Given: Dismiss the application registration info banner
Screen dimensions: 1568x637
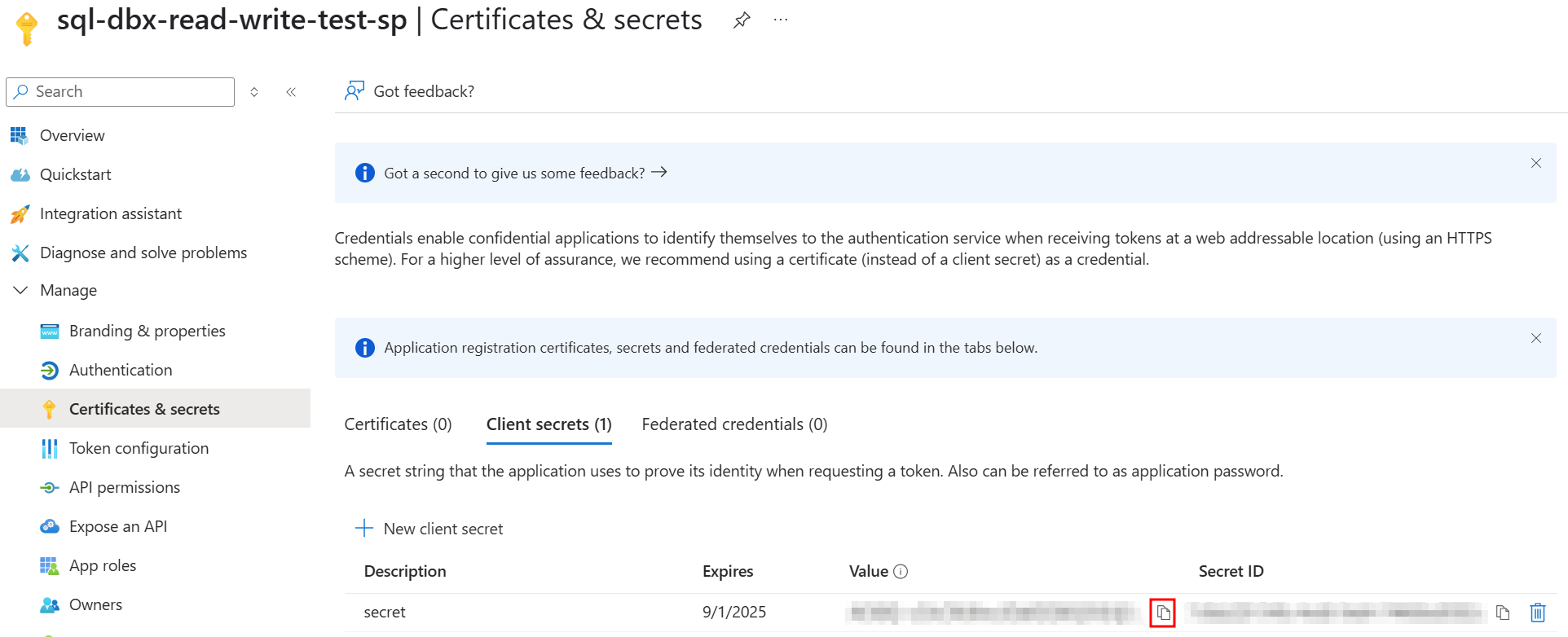Looking at the screenshot, I should click(x=1535, y=338).
